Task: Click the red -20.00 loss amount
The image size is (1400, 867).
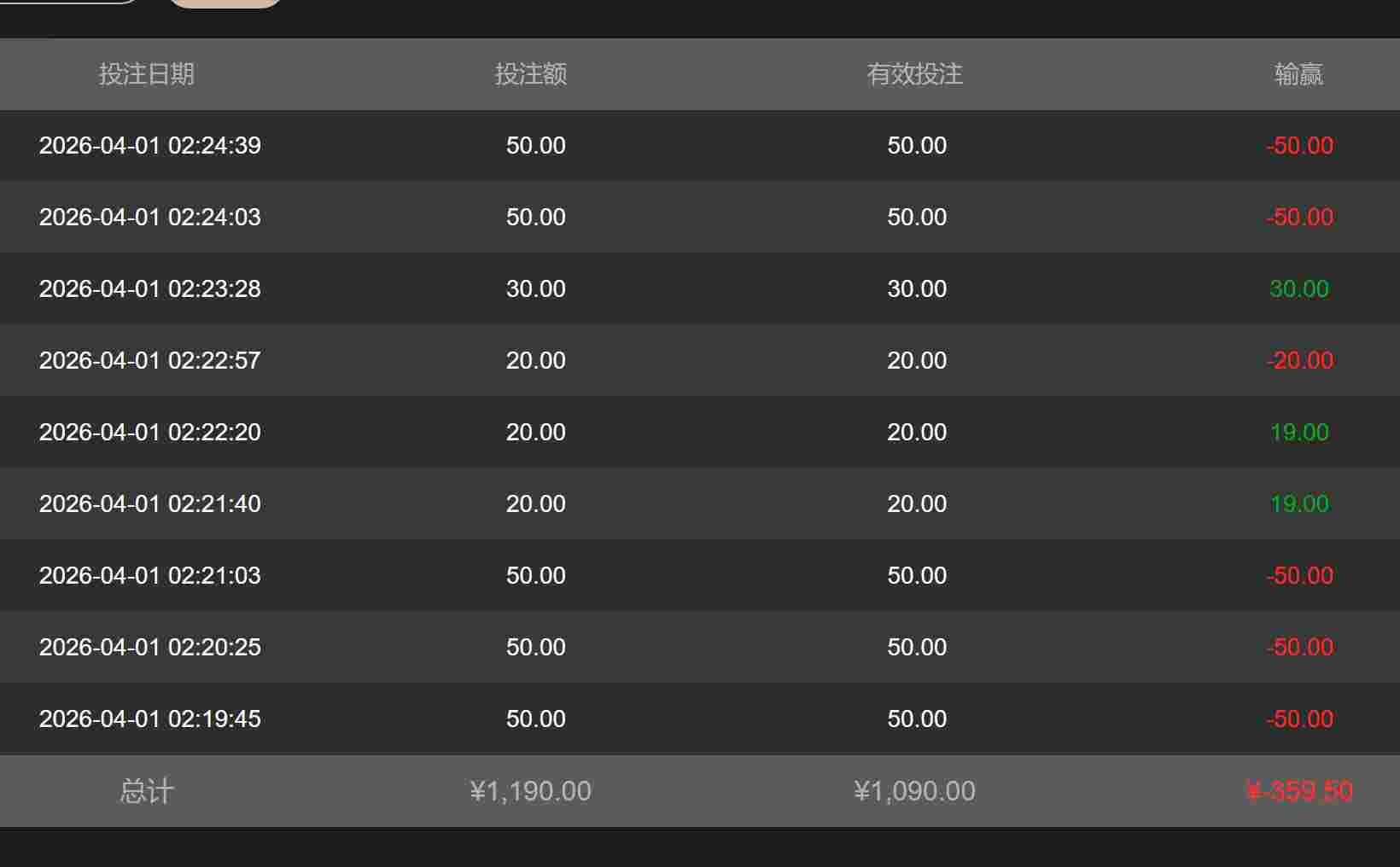Action: (1299, 360)
